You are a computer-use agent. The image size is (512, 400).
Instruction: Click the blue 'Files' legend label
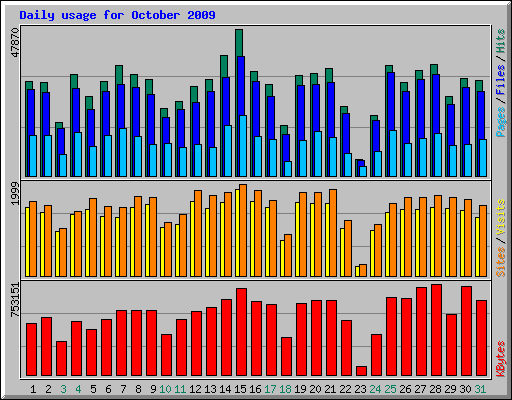click(x=501, y=80)
